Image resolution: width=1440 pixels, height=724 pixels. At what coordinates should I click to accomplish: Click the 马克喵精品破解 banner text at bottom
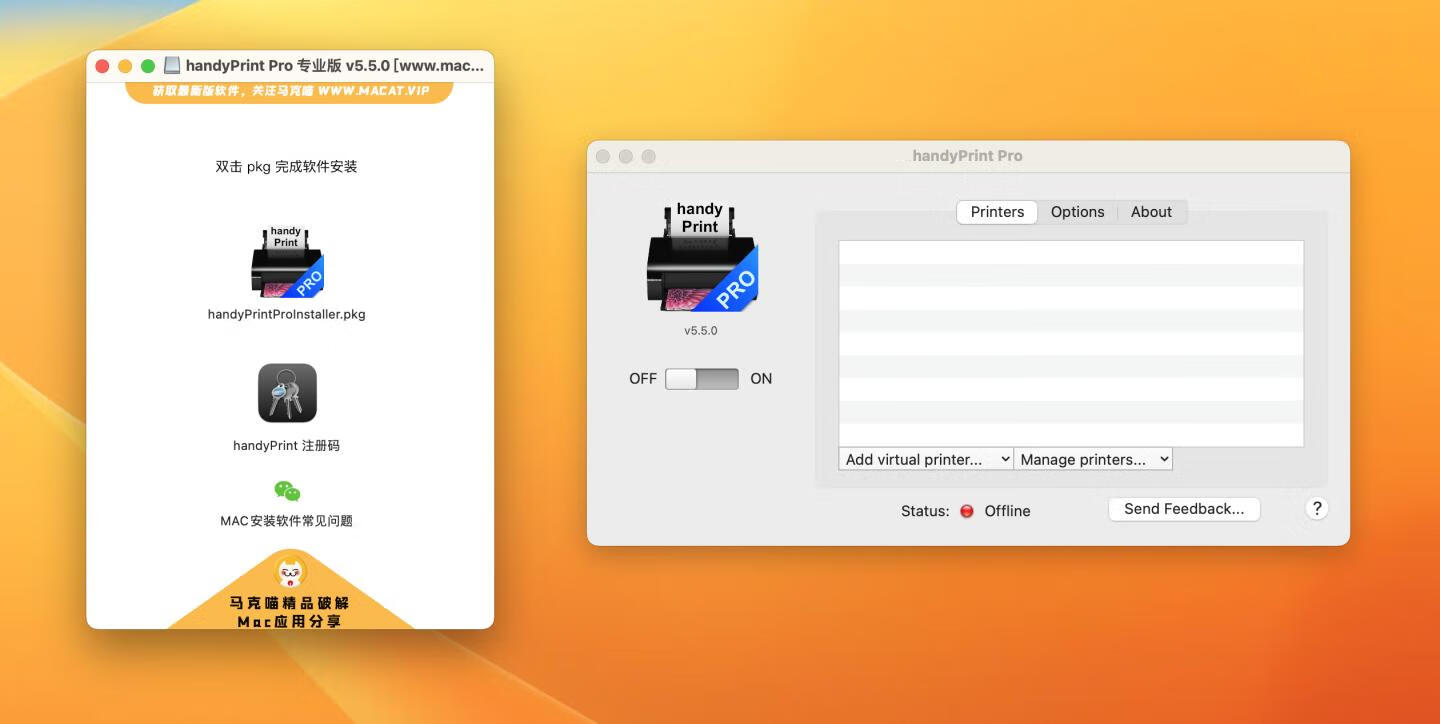[x=290, y=603]
